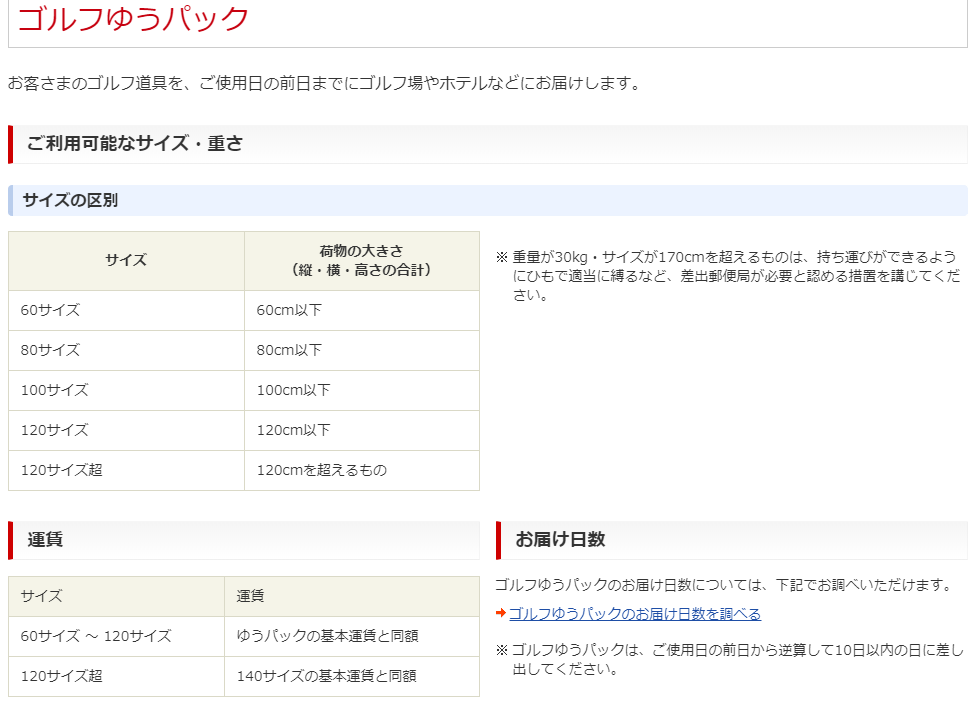Click the お届け日数 section heading
Viewport: 976px width, 704px height.
(560, 540)
